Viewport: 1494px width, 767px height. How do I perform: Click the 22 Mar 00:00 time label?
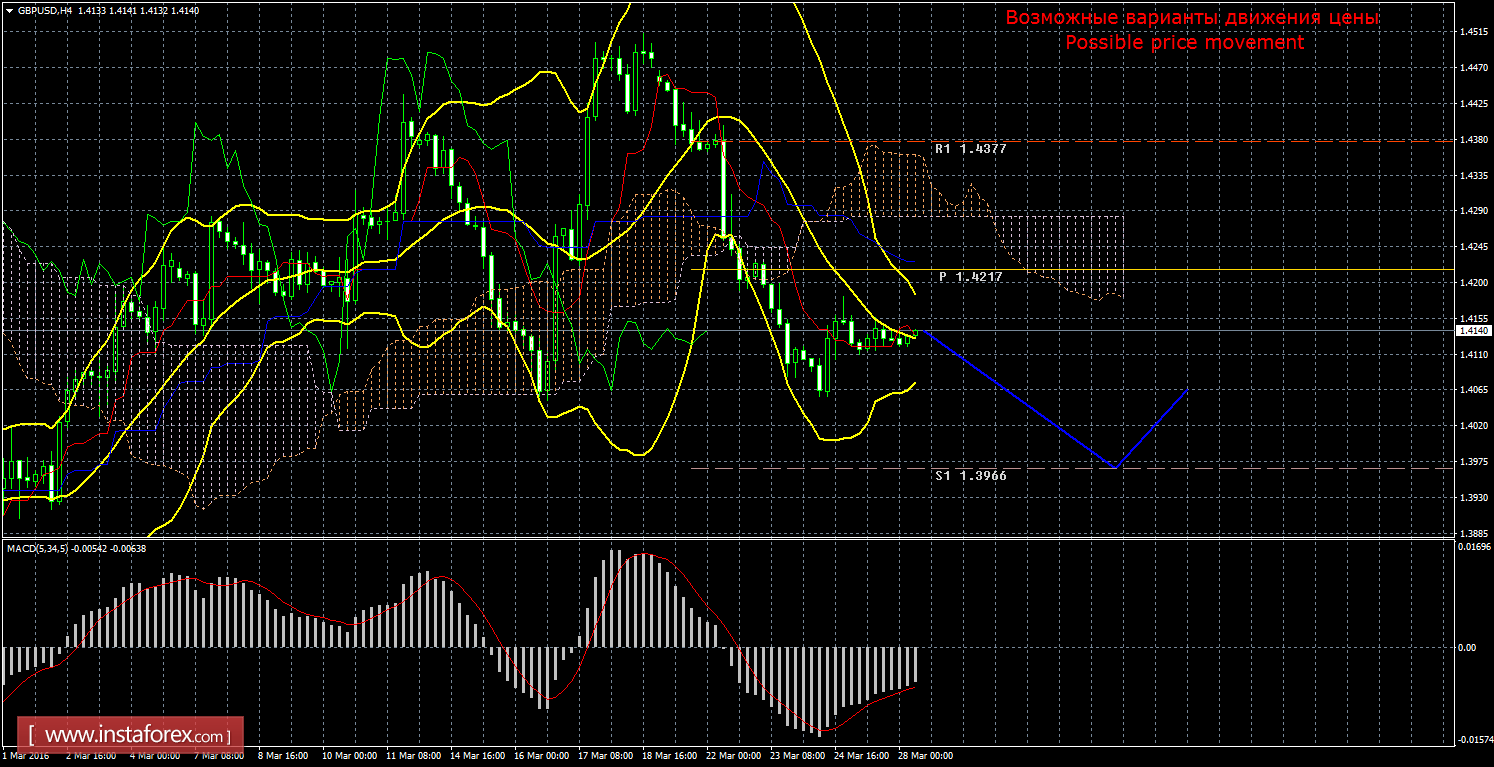coord(735,757)
